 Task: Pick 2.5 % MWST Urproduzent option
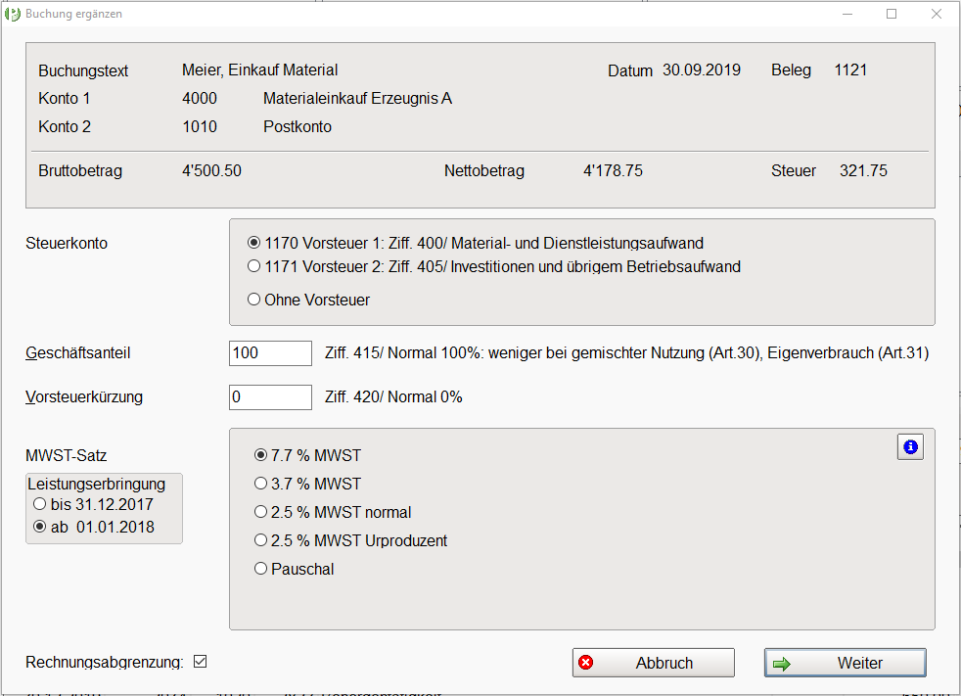261,540
